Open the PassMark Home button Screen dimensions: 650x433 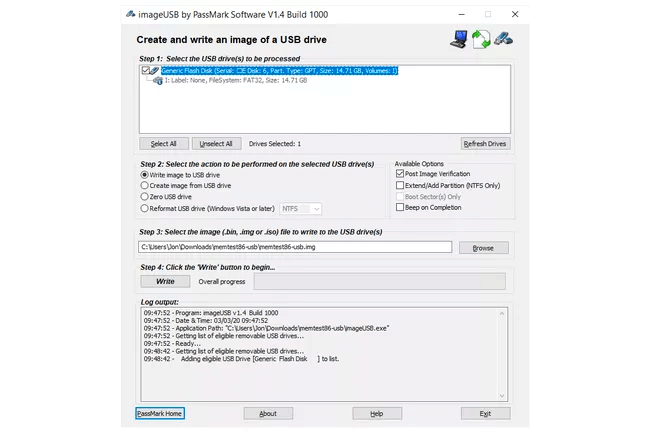160,414
